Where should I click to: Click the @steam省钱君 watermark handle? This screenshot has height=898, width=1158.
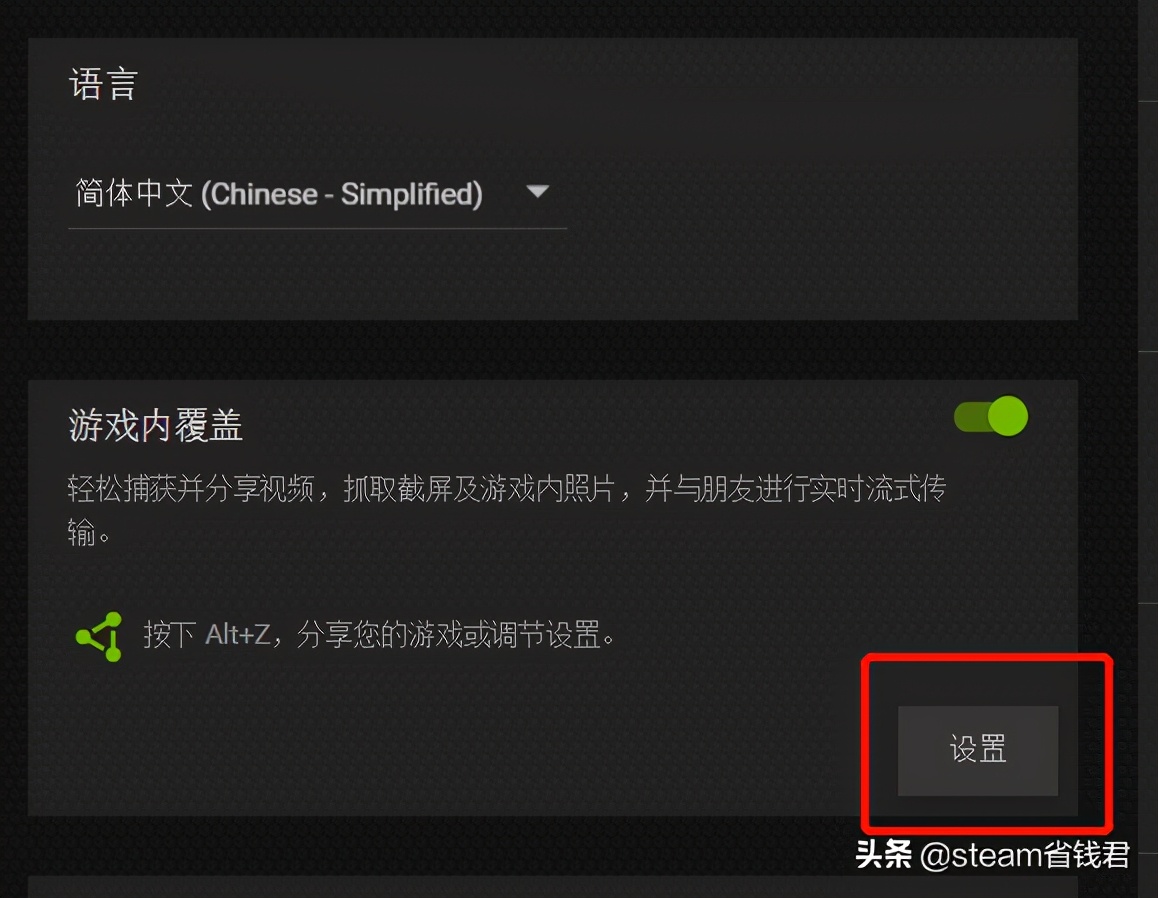1025,856
